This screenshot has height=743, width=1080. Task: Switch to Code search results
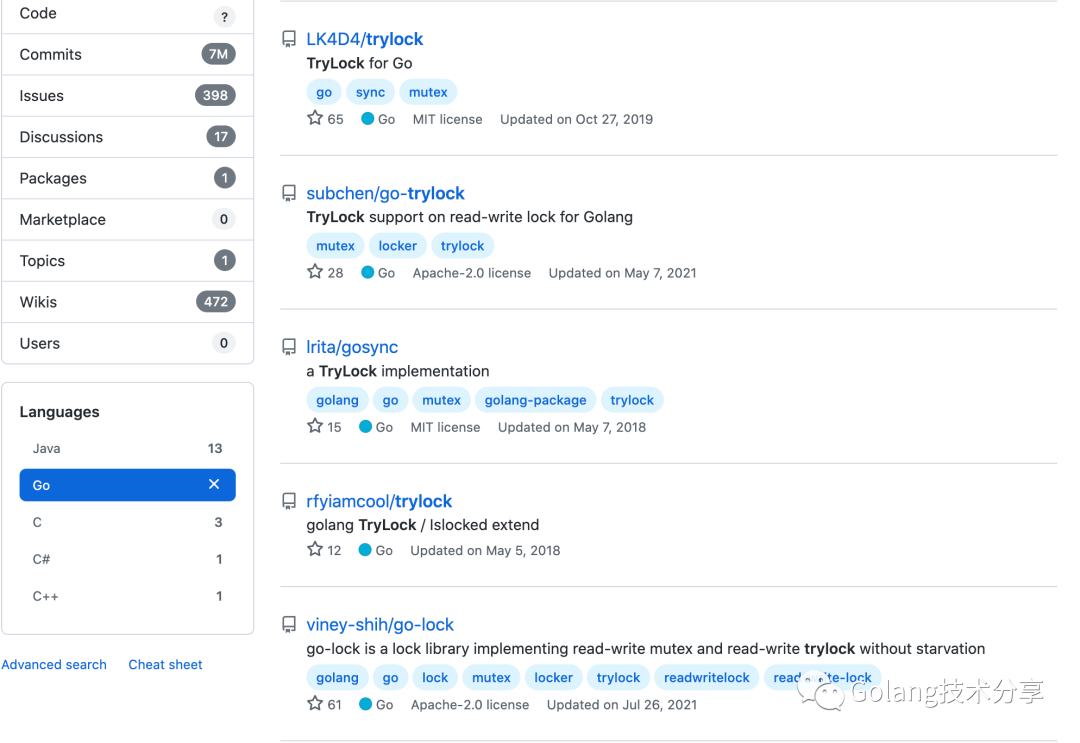pyautogui.click(x=127, y=15)
